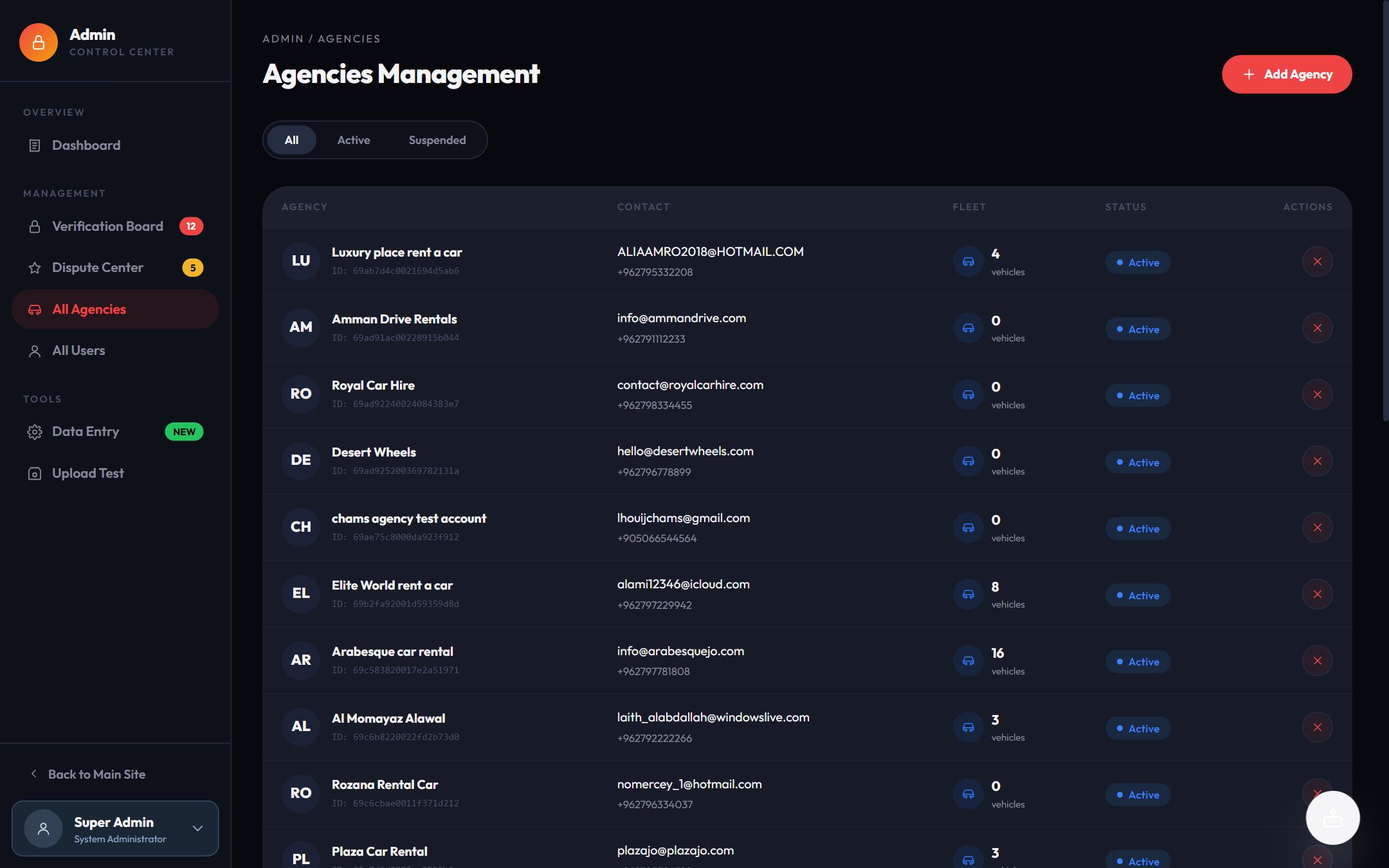1389x868 pixels.
Task: Click email lhouijchams@gmail.com
Action: click(684, 518)
